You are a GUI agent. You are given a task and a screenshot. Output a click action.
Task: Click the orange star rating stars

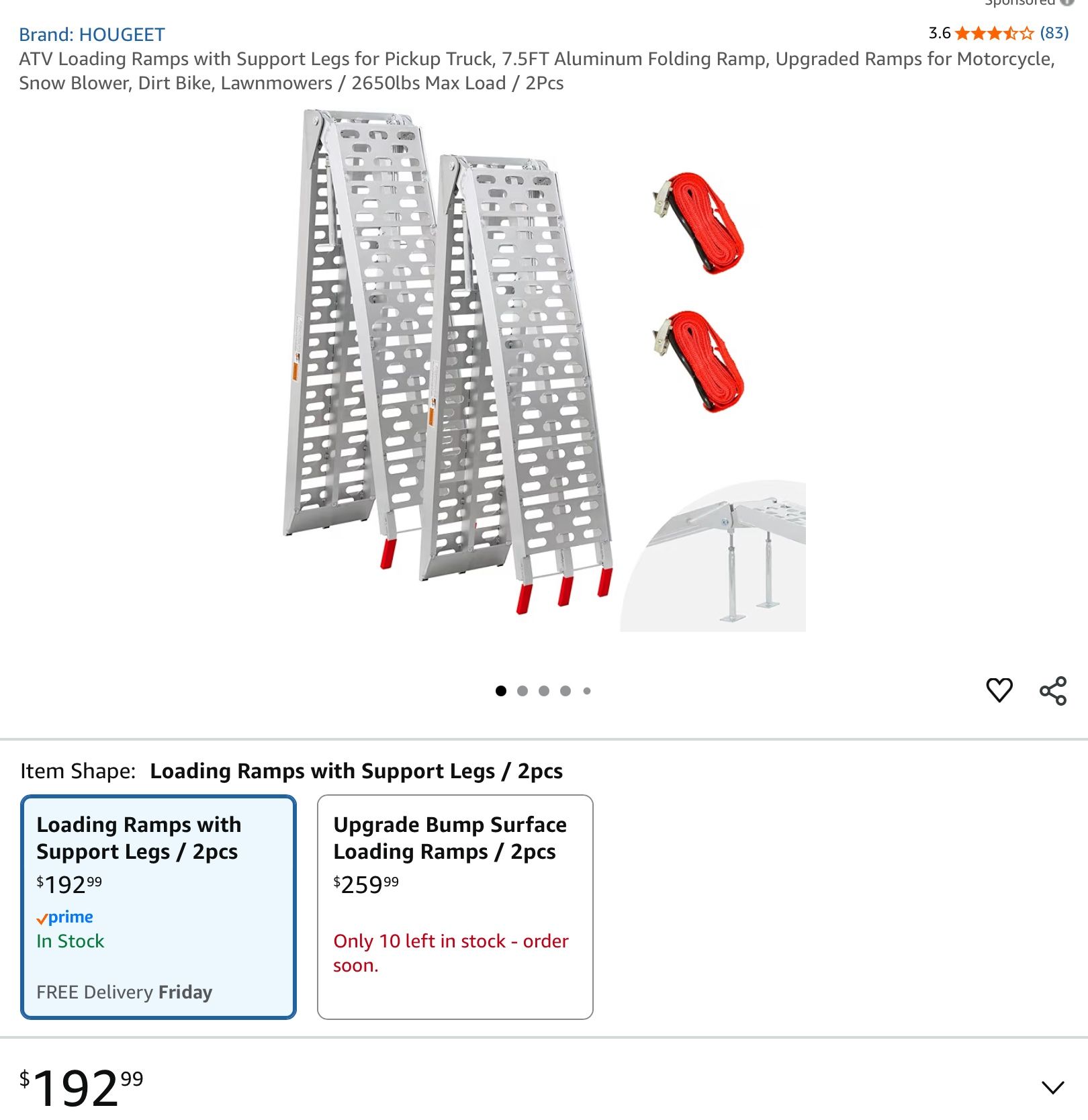[995, 33]
